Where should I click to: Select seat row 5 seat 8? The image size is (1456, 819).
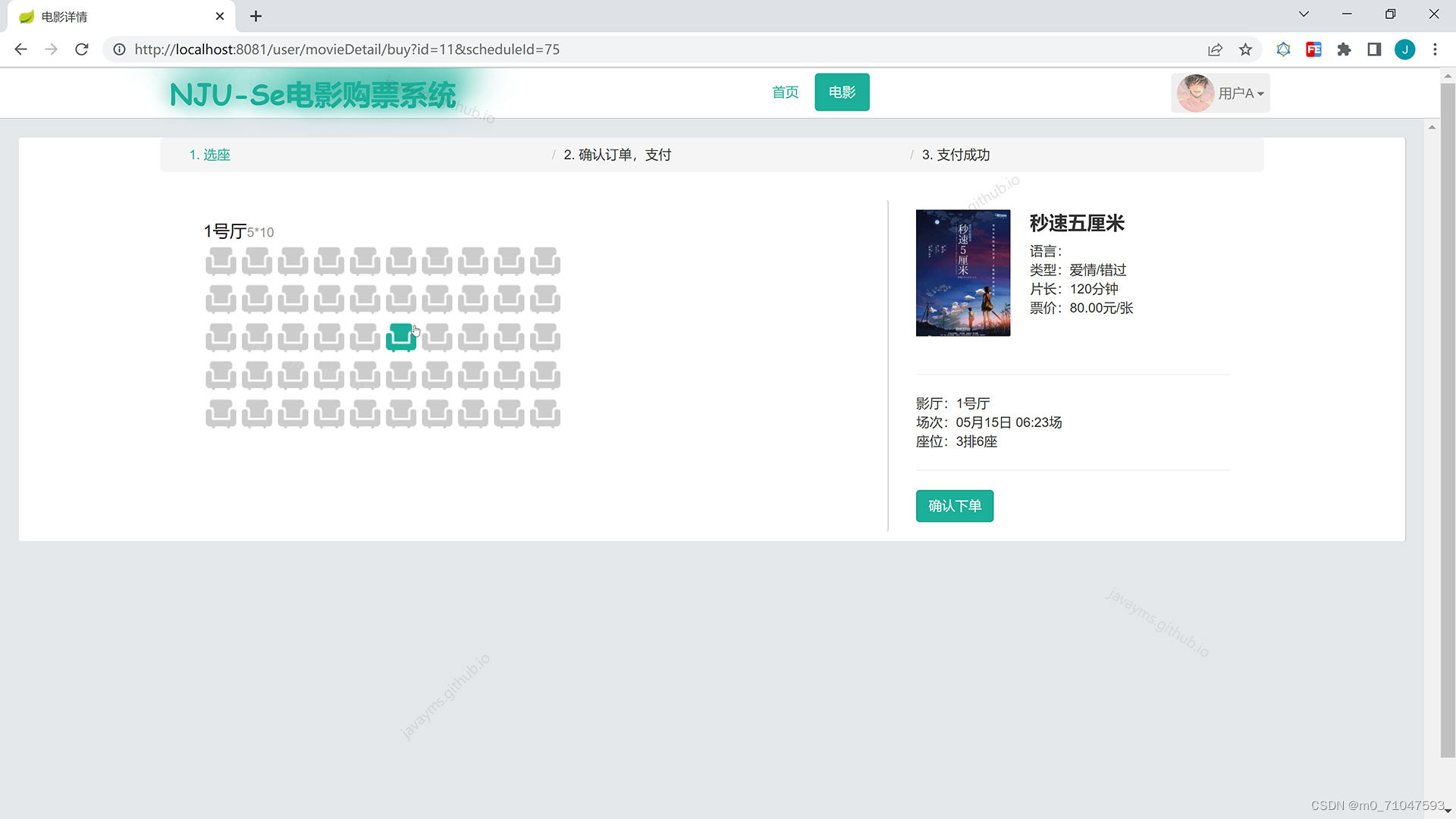(473, 414)
